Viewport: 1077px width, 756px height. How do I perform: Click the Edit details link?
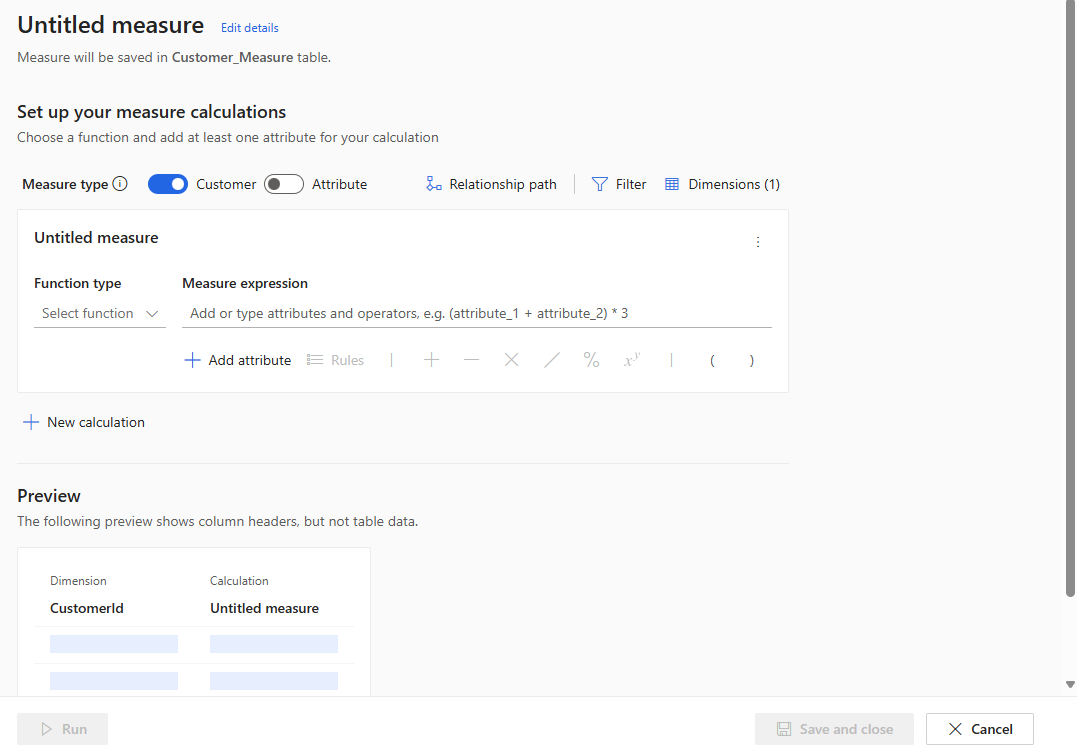point(249,28)
